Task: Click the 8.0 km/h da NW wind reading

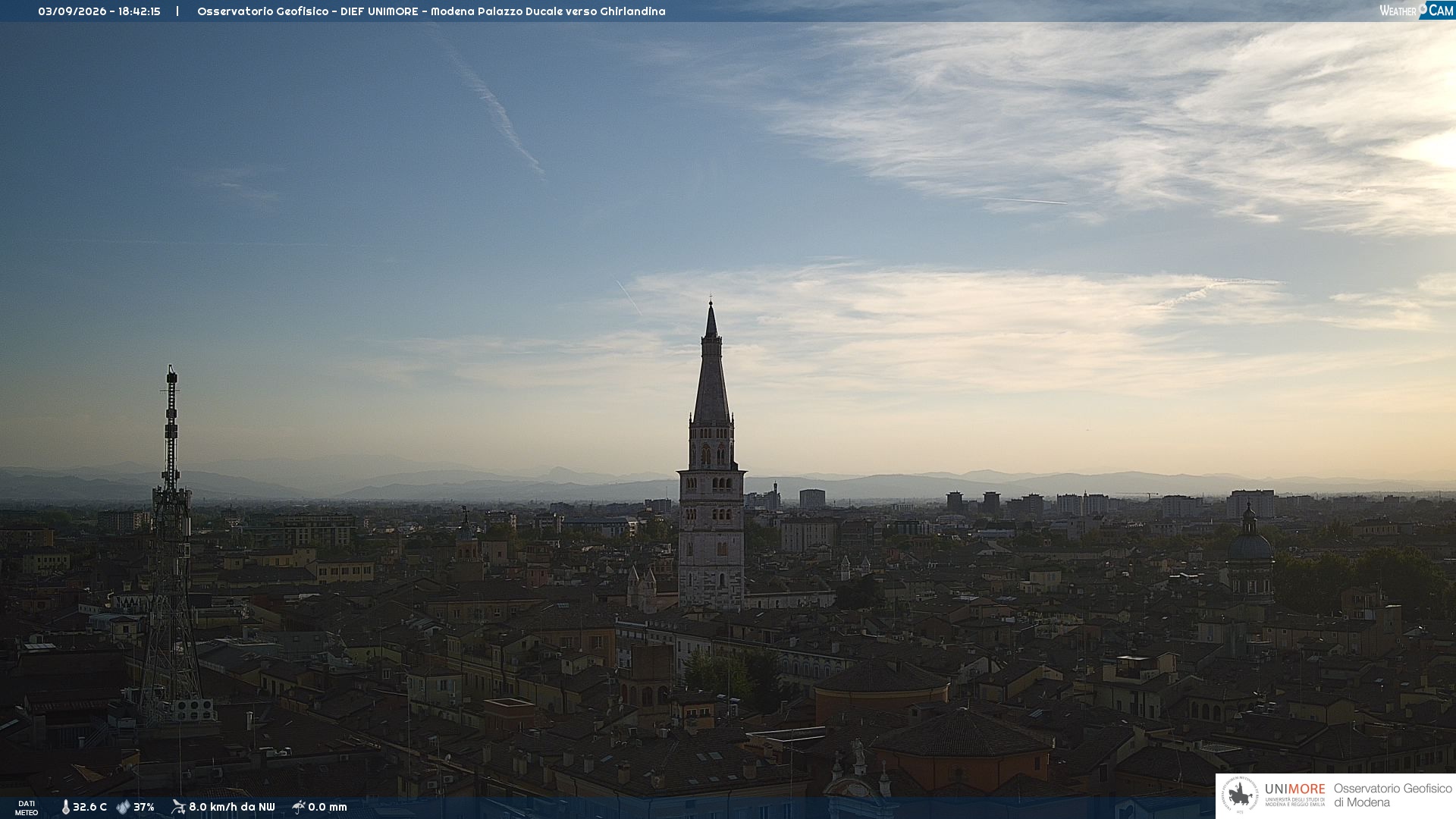Action: [232, 808]
